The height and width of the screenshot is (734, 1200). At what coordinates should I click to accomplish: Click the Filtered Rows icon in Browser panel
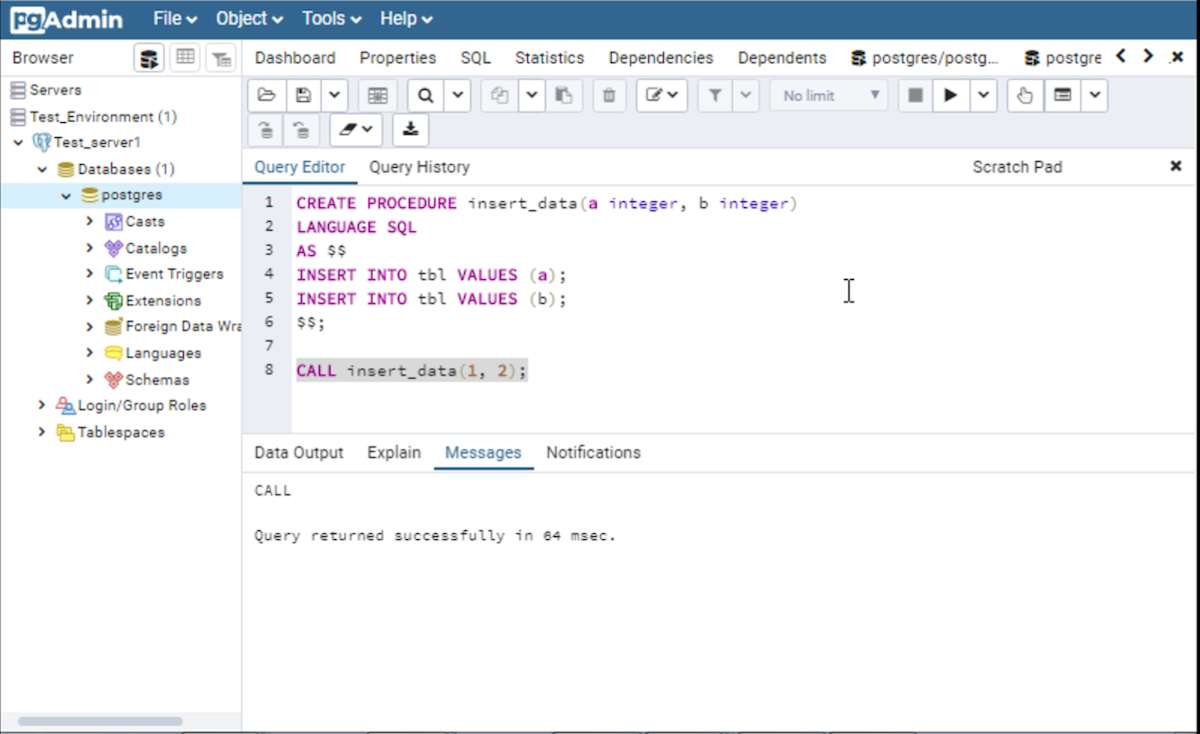(221, 58)
